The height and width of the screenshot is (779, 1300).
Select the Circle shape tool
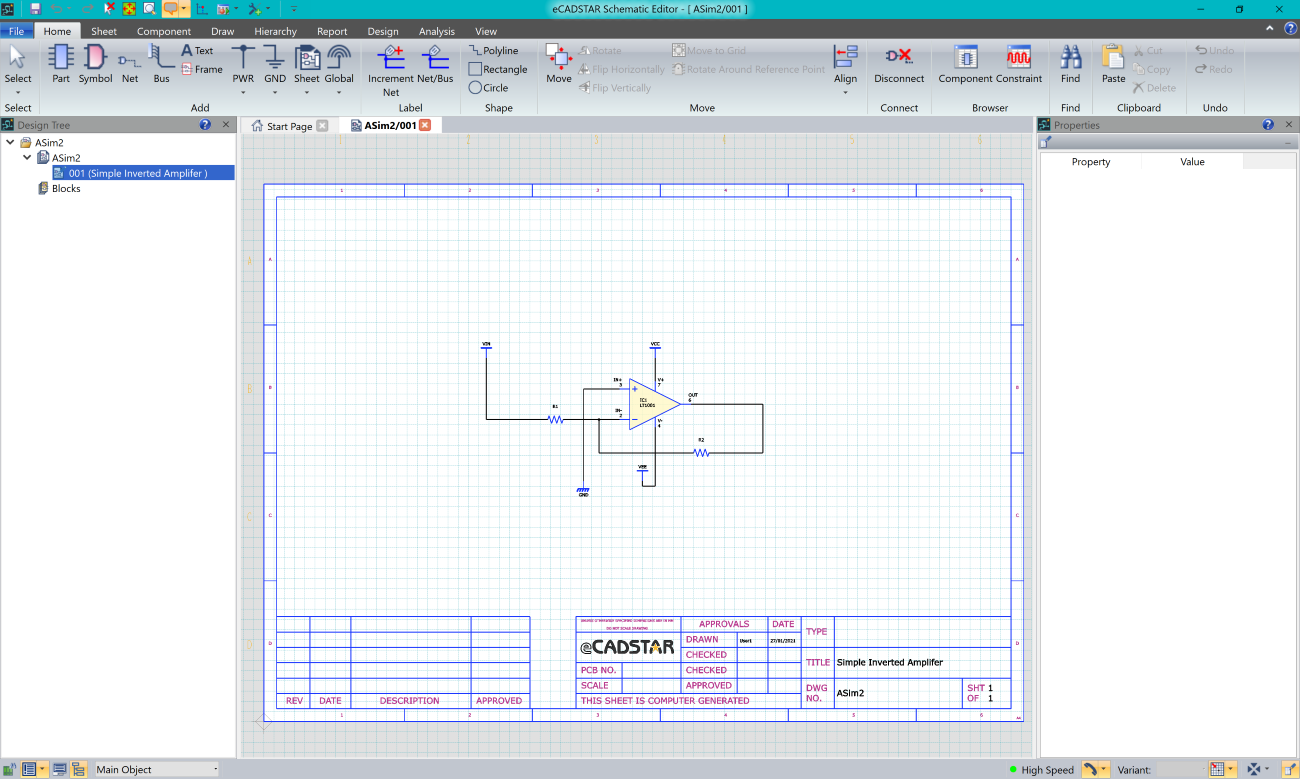[x=489, y=87]
